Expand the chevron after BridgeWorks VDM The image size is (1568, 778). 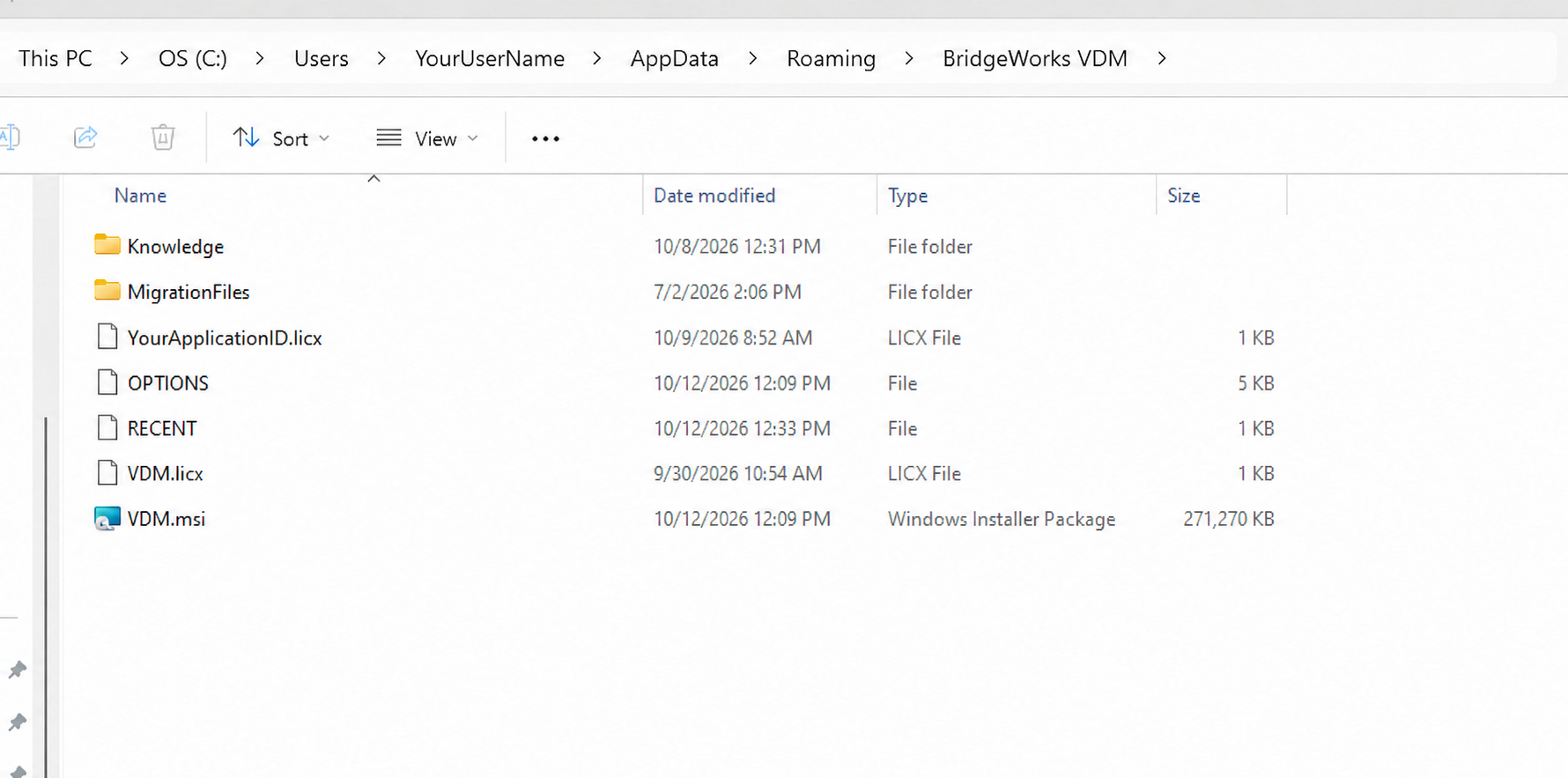[1162, 58]
